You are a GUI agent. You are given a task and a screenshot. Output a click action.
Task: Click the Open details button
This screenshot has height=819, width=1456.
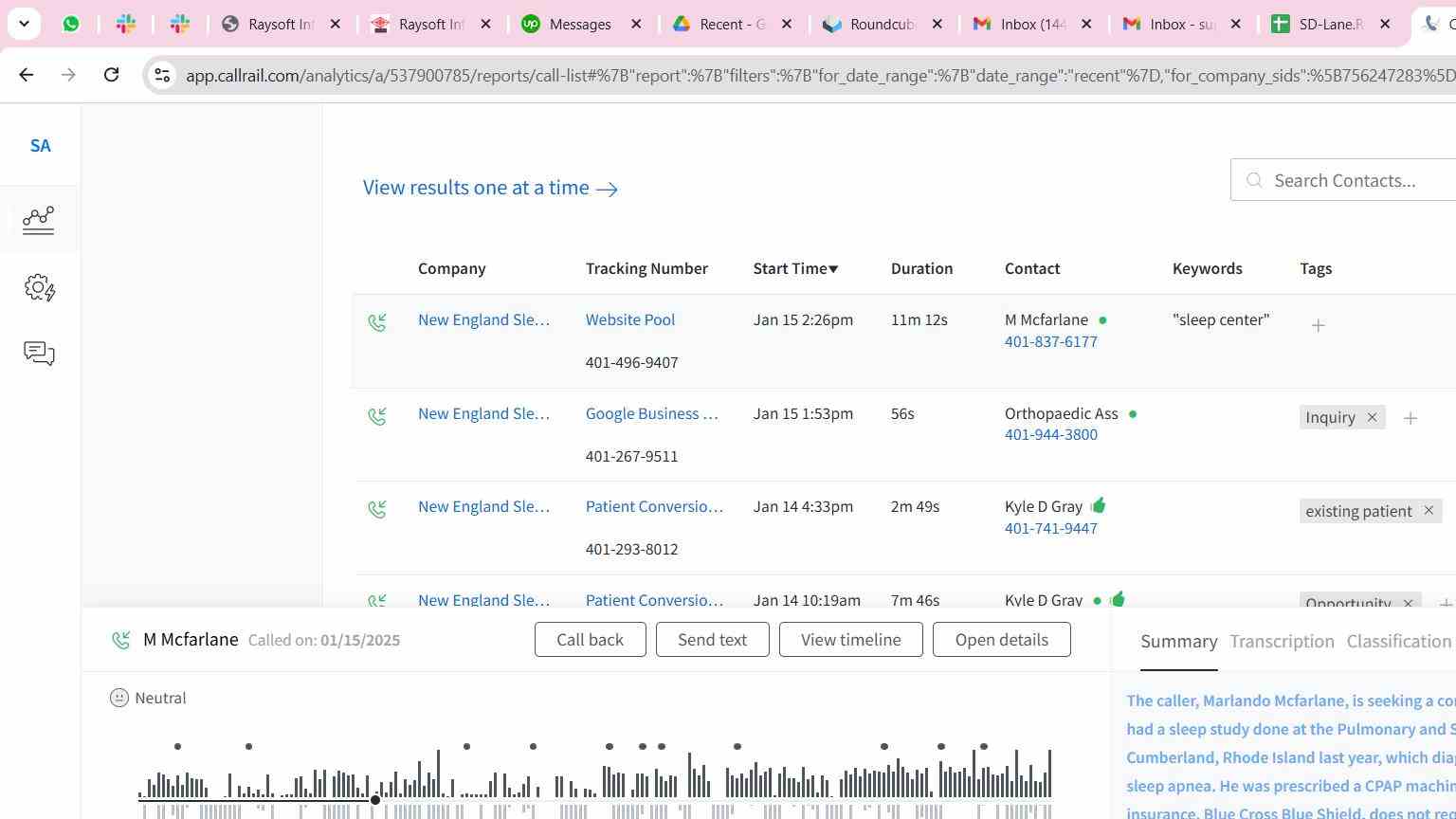pyautogui.click(x=1001, y=640)
